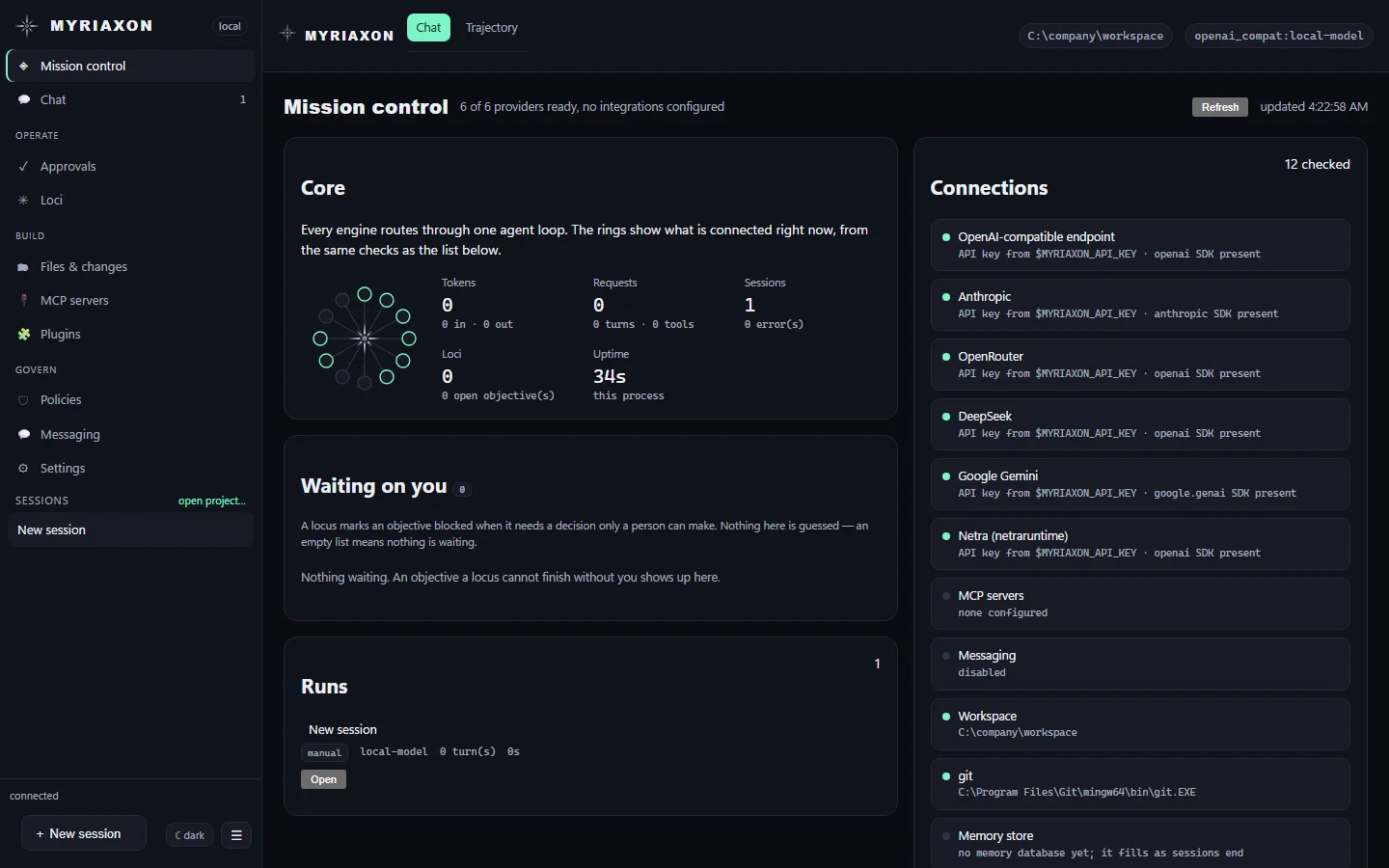The height and width of the screenshot is (868, 1389).
Task: Click the Loci asterisk icon
Action: tap(24, 200)
